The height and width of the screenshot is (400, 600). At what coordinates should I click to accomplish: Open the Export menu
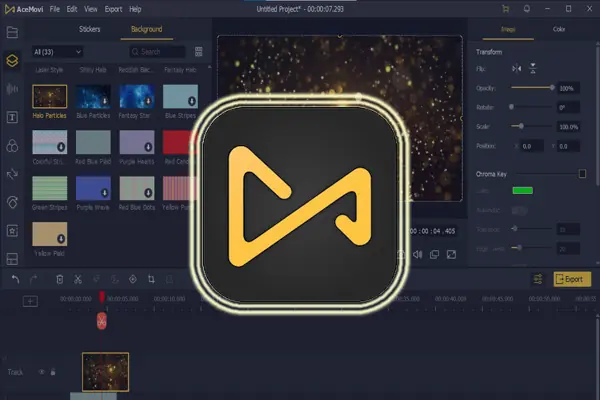coord(113,9)
